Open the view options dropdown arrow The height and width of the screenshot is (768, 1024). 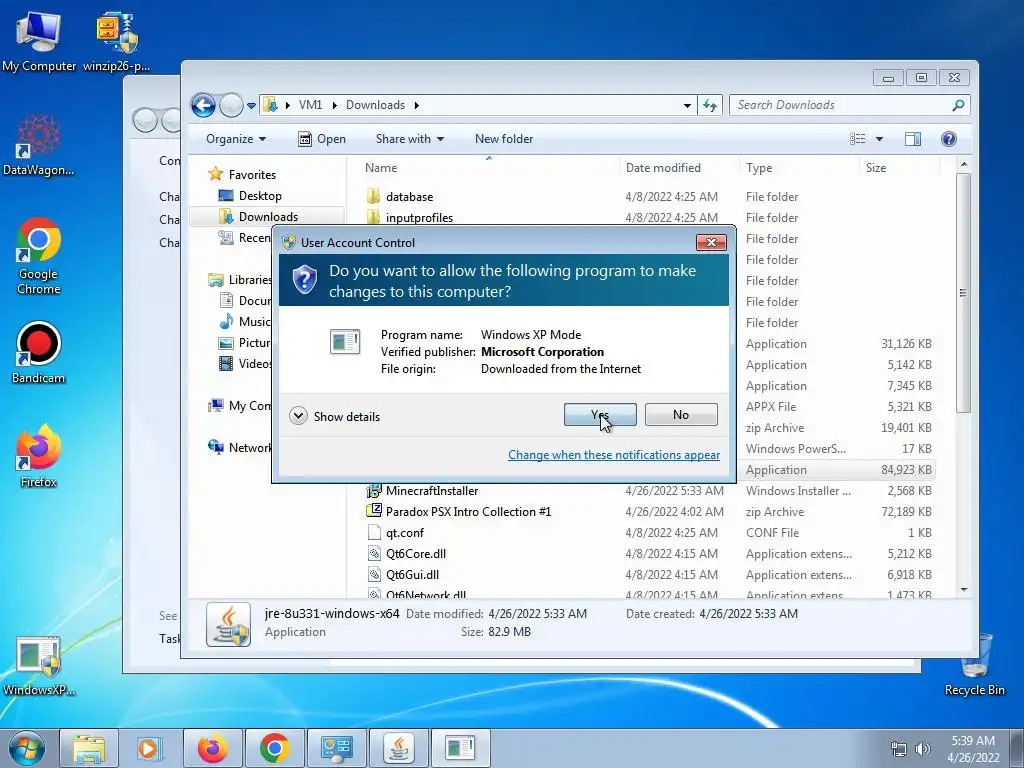(879, 139)
